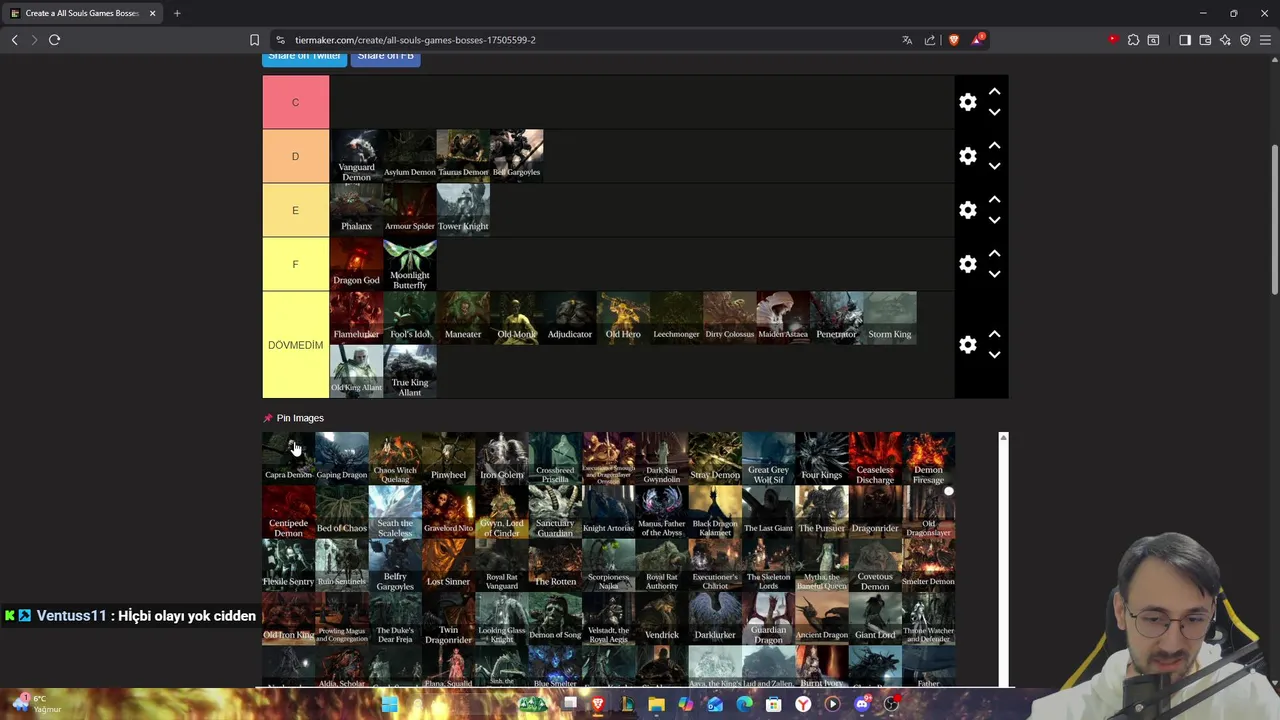This screenshot has width=1280, height=720.
Task: Select the Moonlight Butterfly boss image
Action: point(410,264)
